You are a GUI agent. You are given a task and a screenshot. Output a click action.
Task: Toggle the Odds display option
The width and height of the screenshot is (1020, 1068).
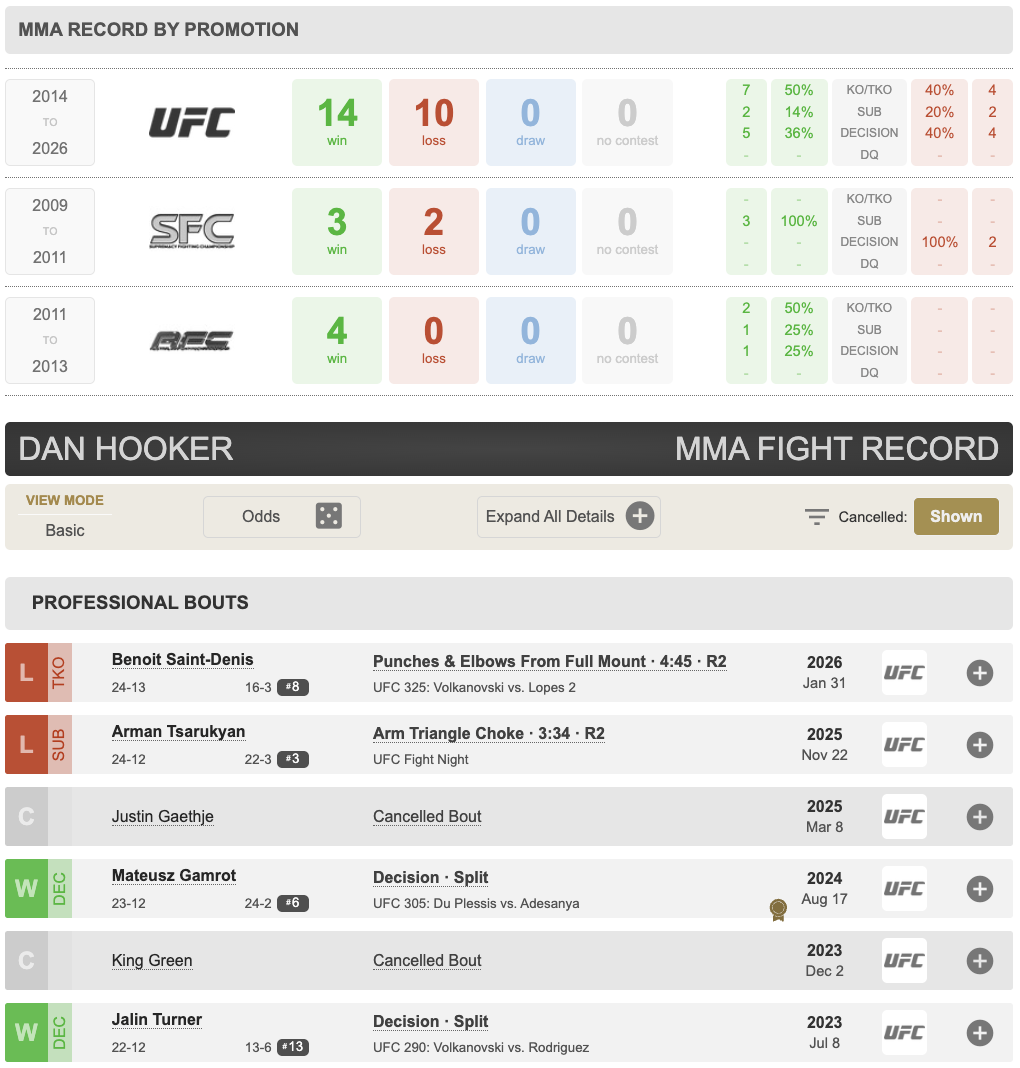[281, 517]
